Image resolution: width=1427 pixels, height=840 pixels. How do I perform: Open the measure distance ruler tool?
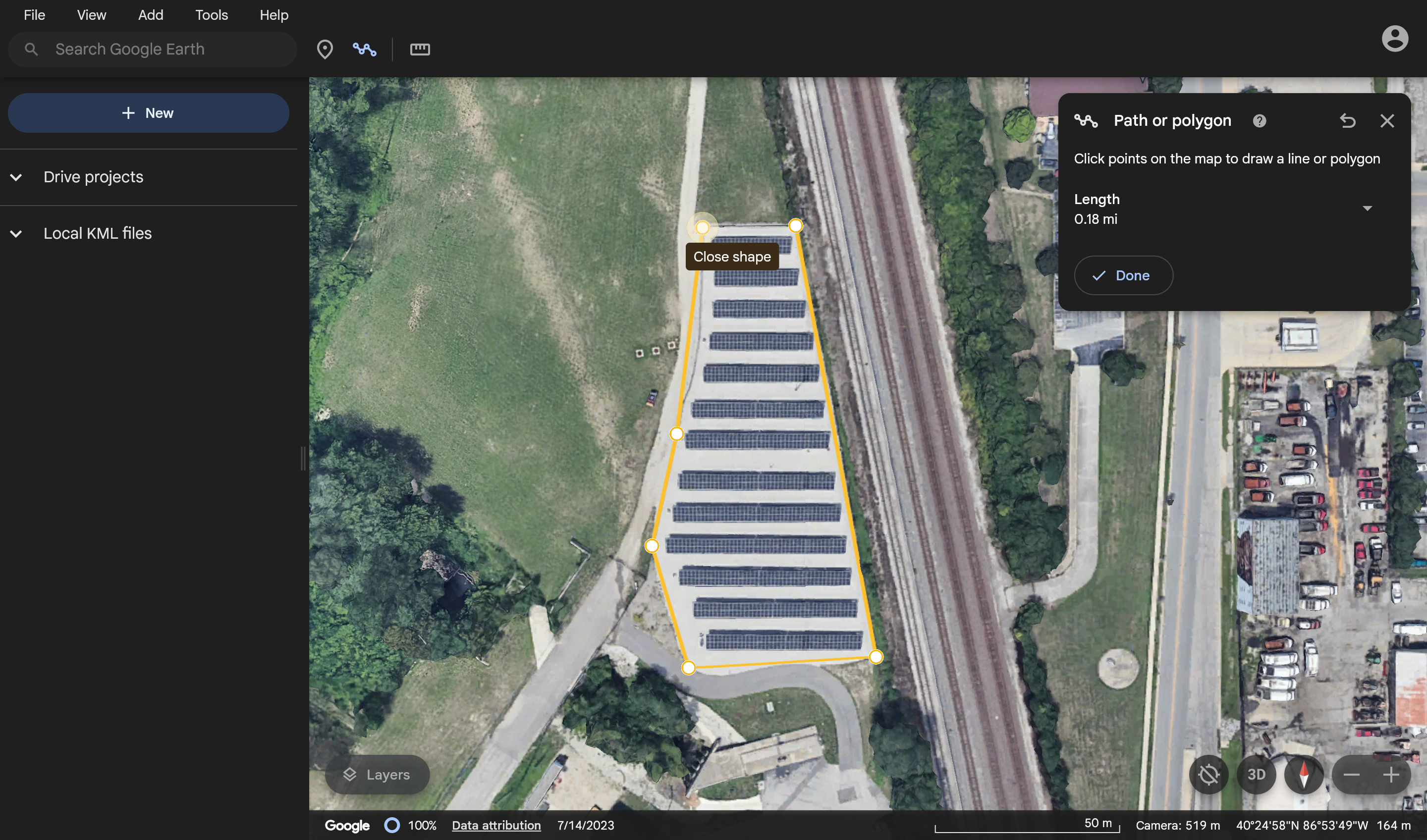[420, 49]
